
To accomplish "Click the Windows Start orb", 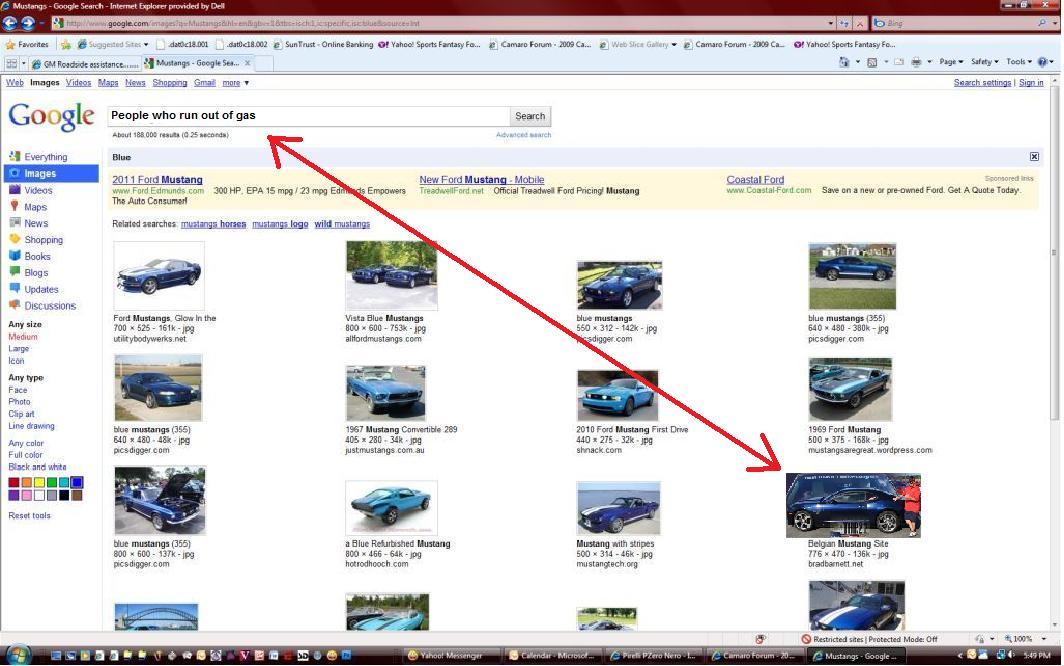I will coord(17,655).
